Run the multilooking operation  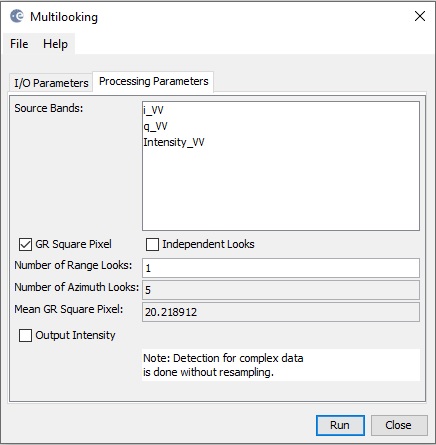(x=340, y=425)
